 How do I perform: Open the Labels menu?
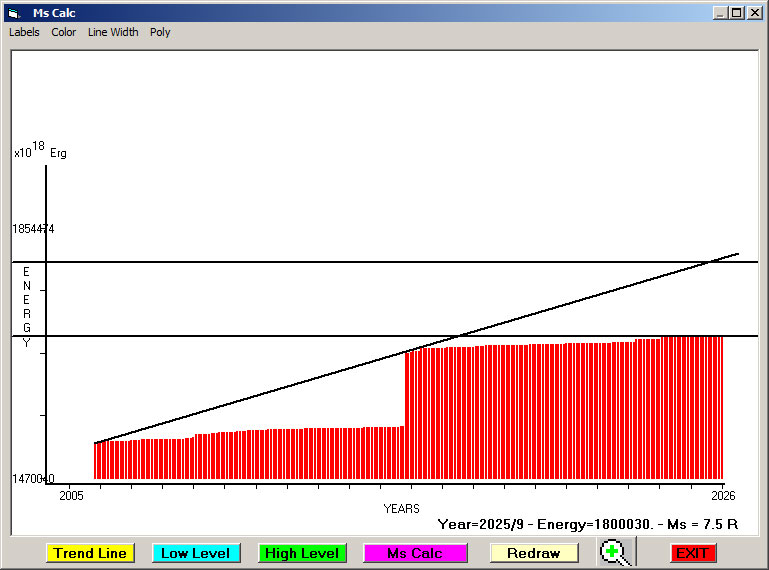pos(24,32)
